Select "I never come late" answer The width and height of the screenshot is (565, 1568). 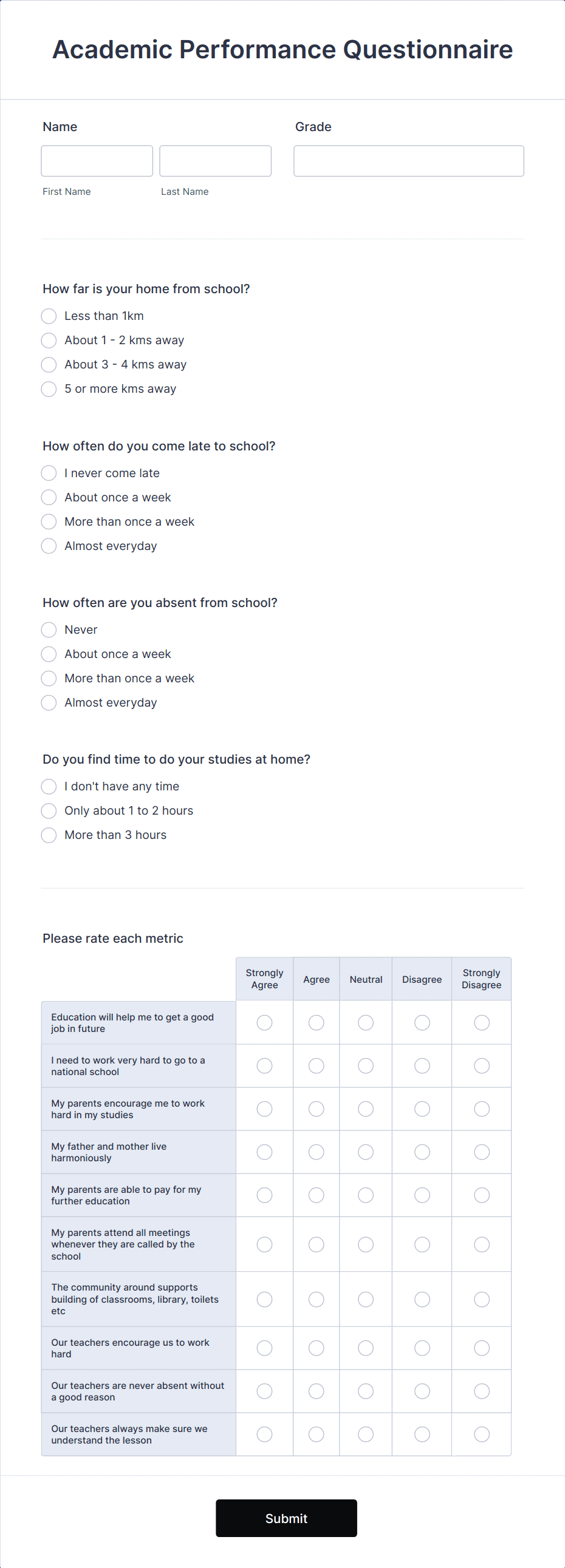(49, 473)
